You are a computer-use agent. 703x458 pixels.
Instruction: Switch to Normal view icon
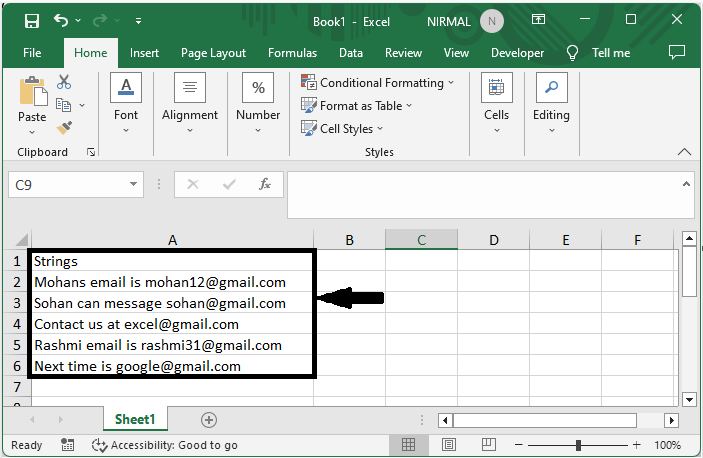(x=408, y=445)
